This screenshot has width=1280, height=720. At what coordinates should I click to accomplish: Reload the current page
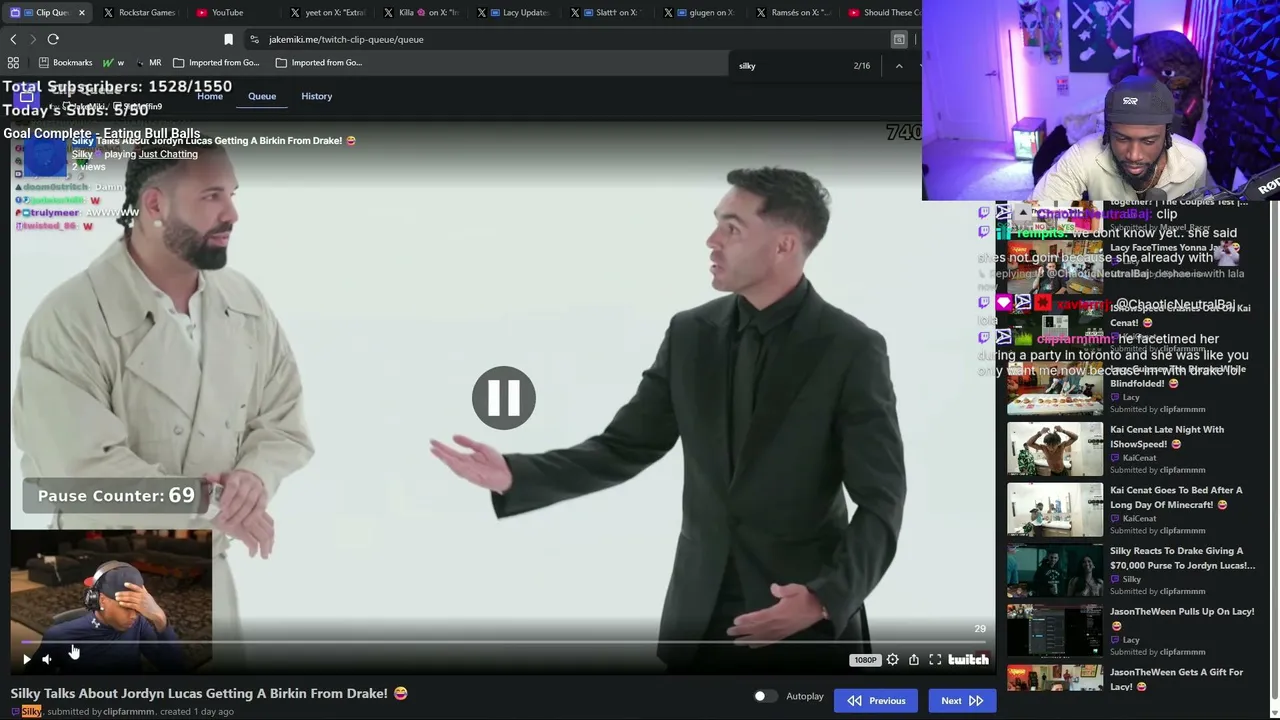point(53,39)
